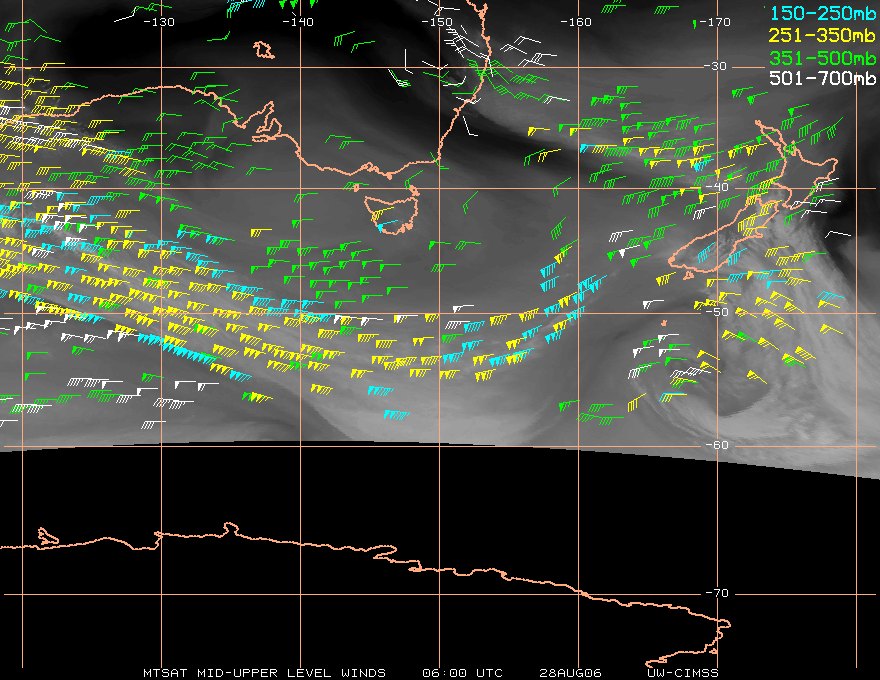Click the -50 latitude label
The image size is (880, 680).
coord(717,312)
